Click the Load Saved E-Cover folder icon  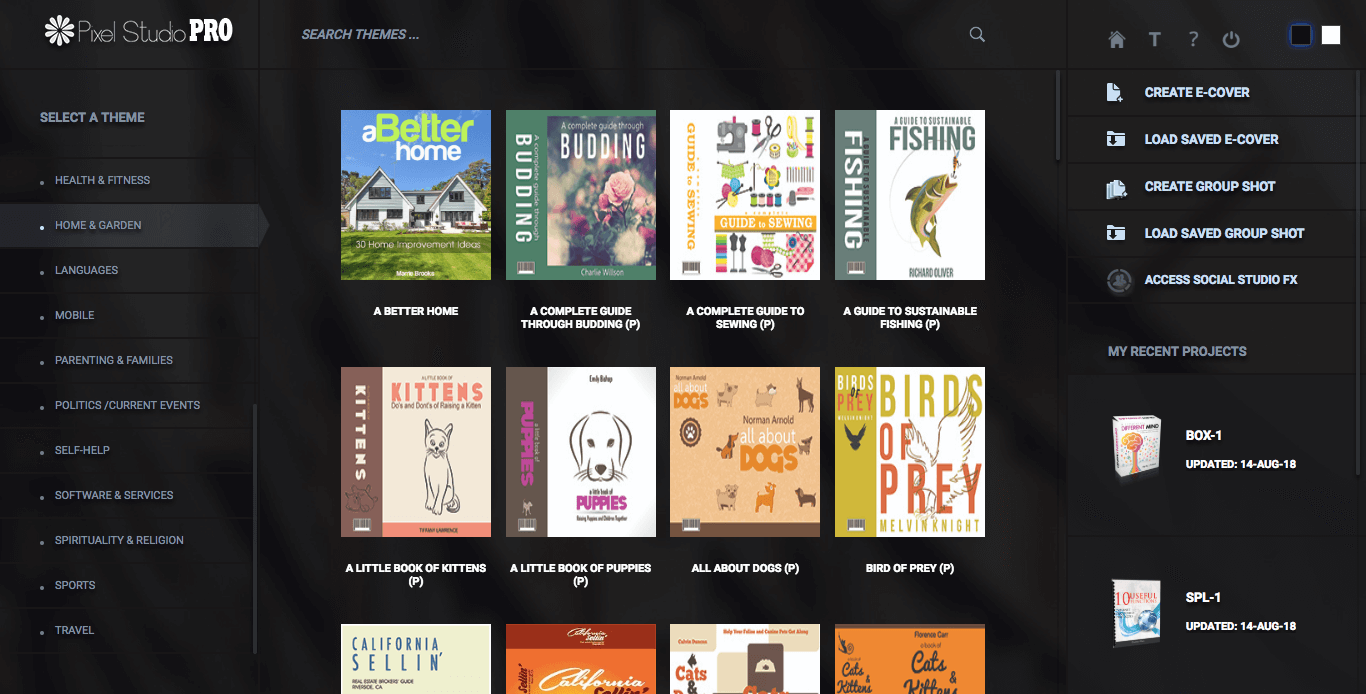click(x=1115, y=139)
